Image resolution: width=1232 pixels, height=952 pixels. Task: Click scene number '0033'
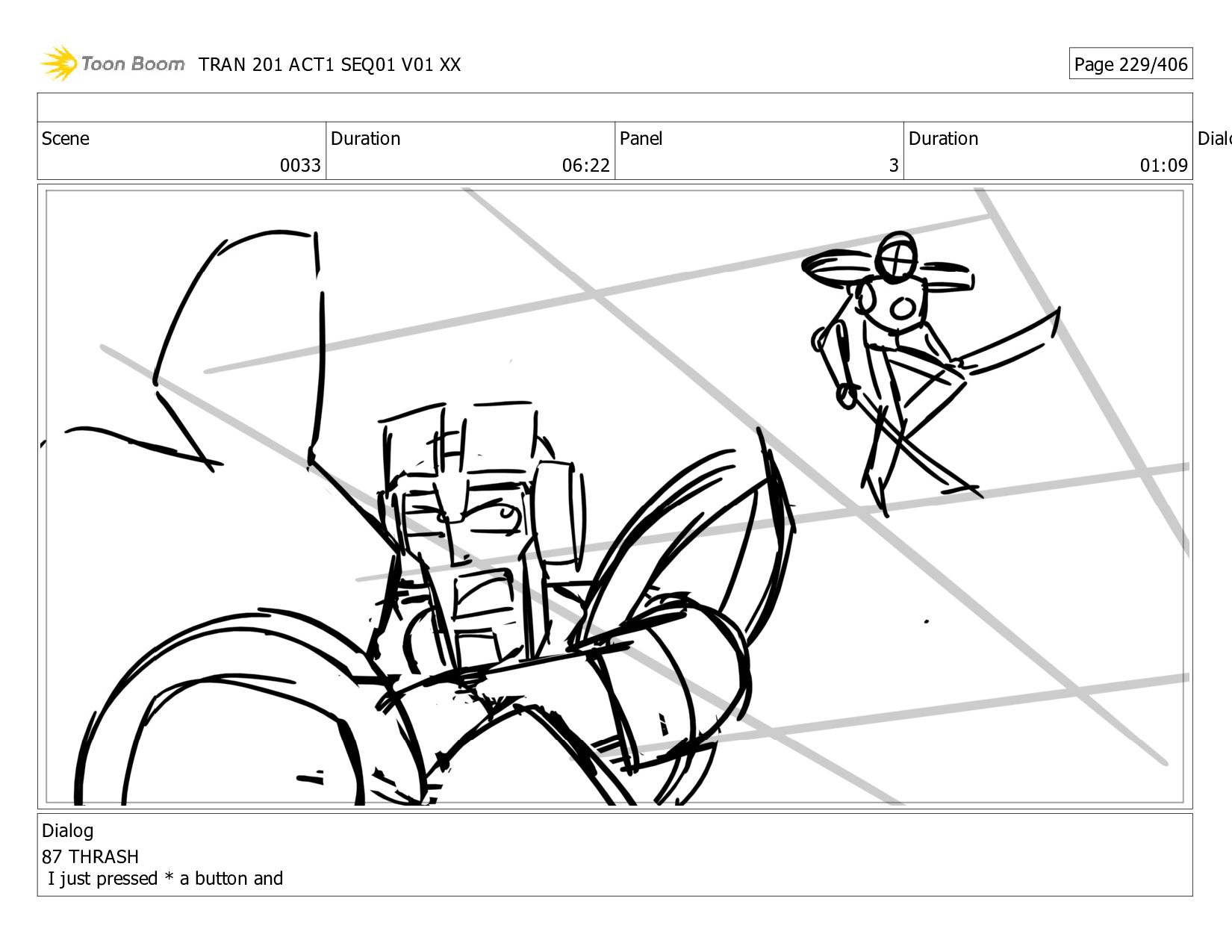click(x=300, y=165)
